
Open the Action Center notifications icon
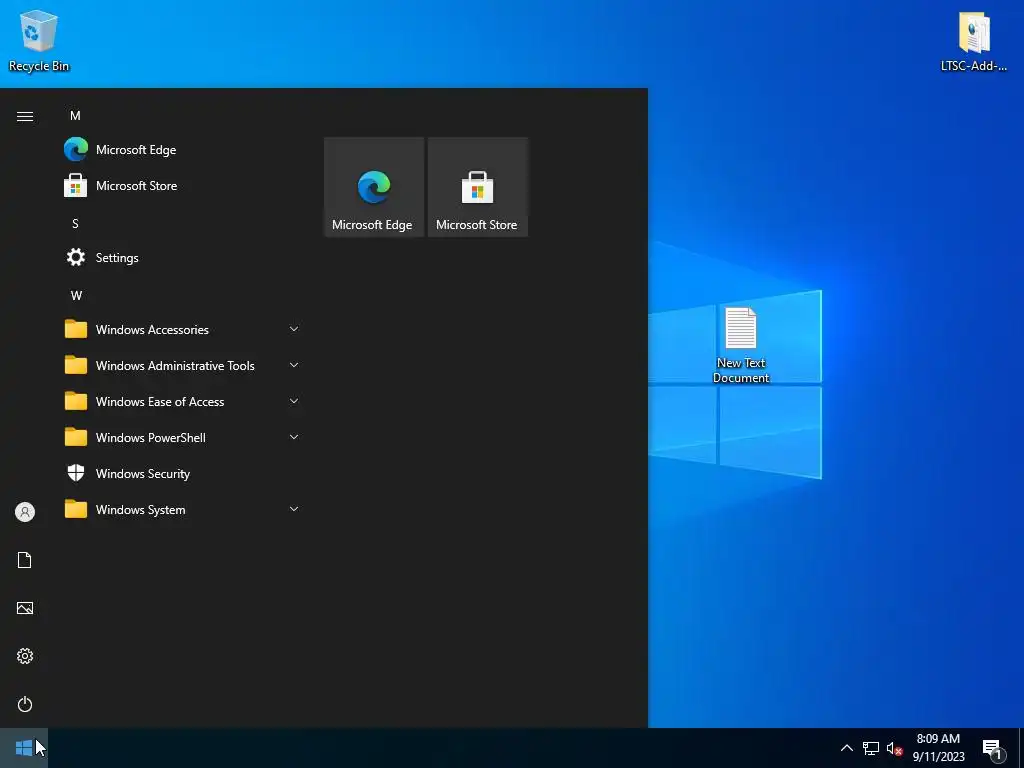coord(993,748)
